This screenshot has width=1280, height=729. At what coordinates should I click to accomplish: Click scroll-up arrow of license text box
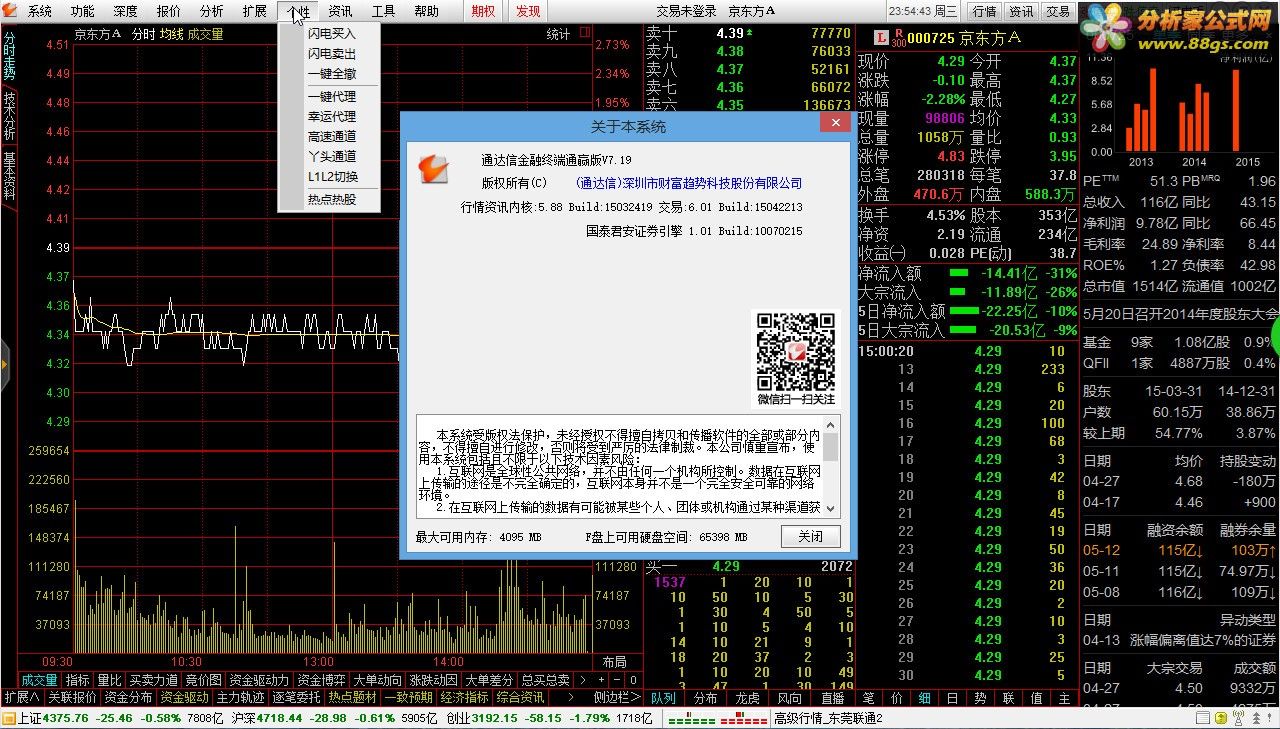(x=832, y=425)
